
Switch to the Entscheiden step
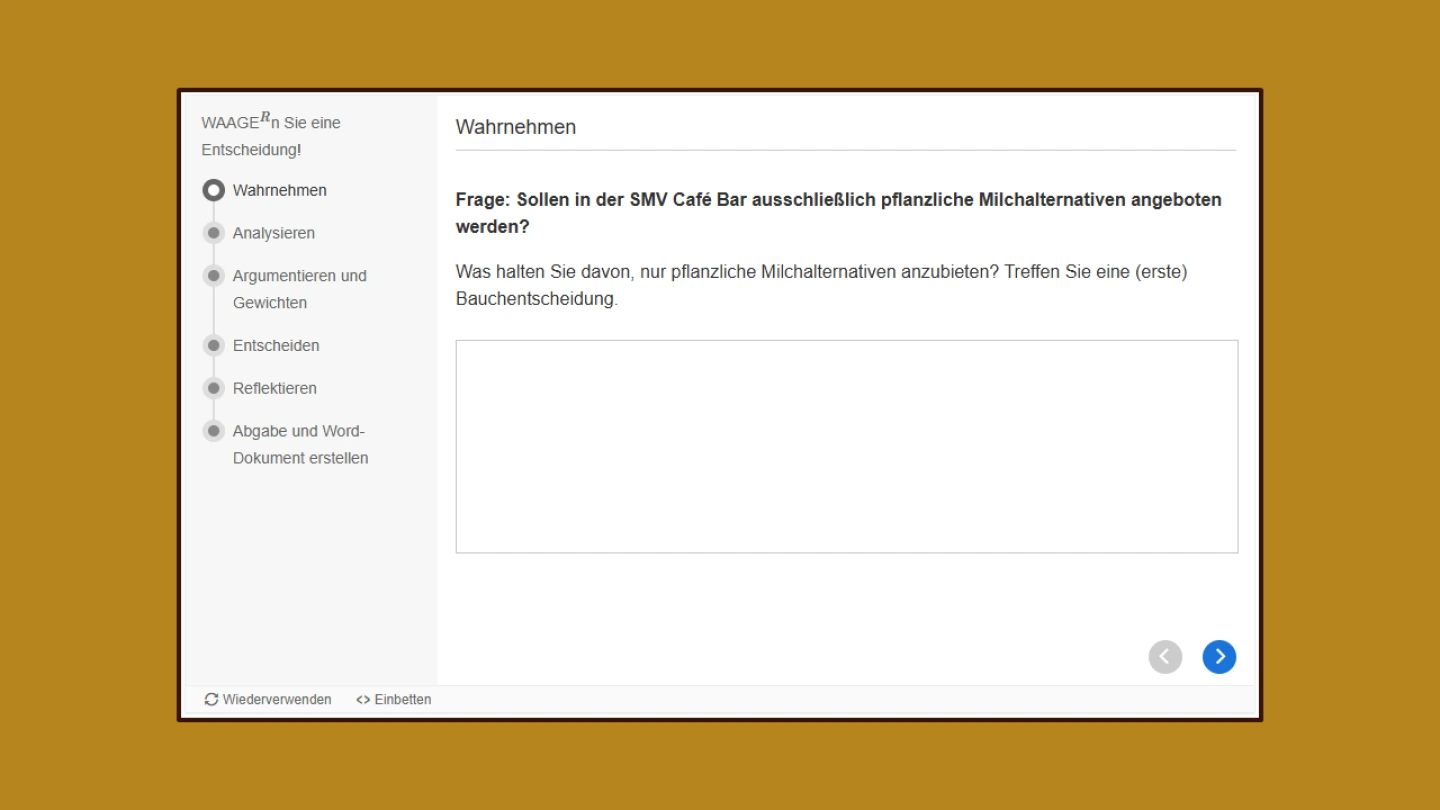pos(276,345)
